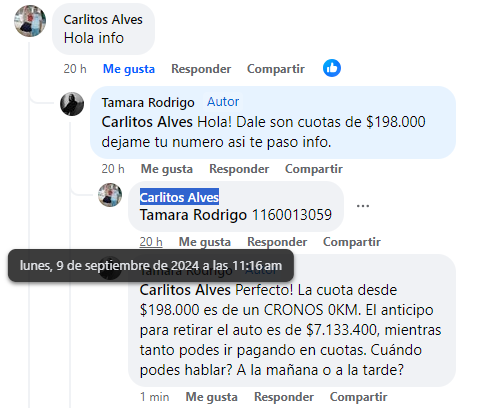
Task: Click Responder under the 1160013059 comment
Action: tap(277, 242)
